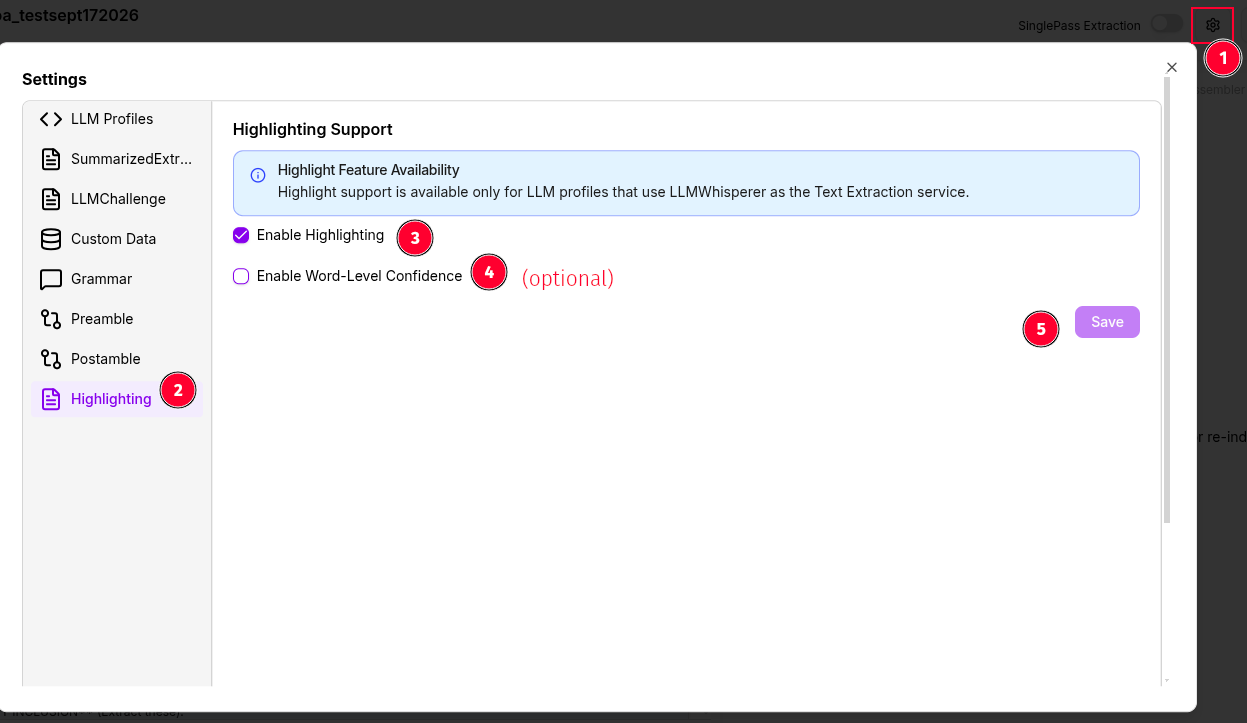Viewport: 1247px width, 723px height.
Task: Click the settings dialog vertical scrollbar
Action: (x=1166, y=300)
